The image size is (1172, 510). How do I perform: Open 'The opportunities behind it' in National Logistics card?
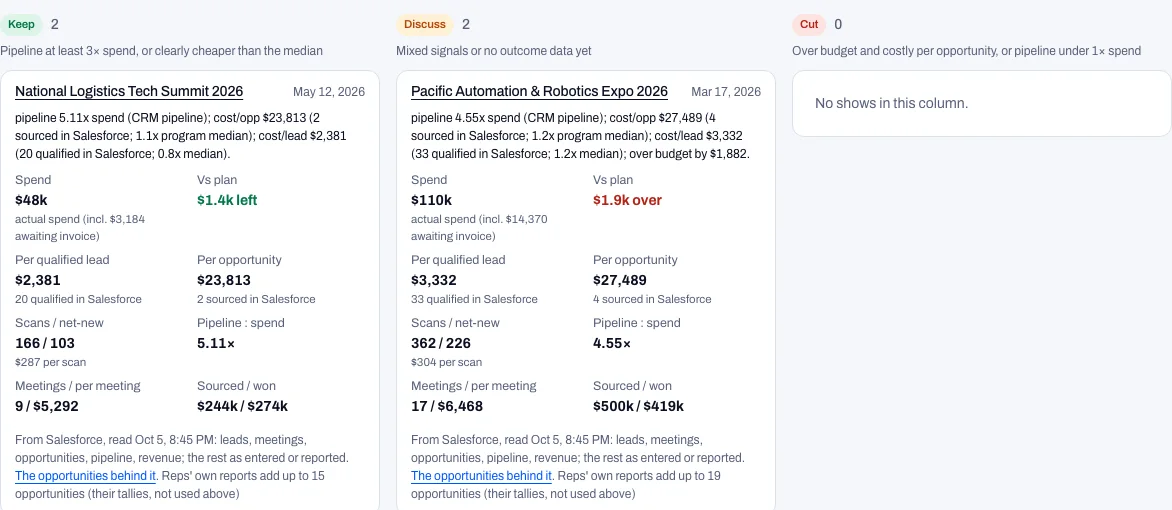[86, 476]
